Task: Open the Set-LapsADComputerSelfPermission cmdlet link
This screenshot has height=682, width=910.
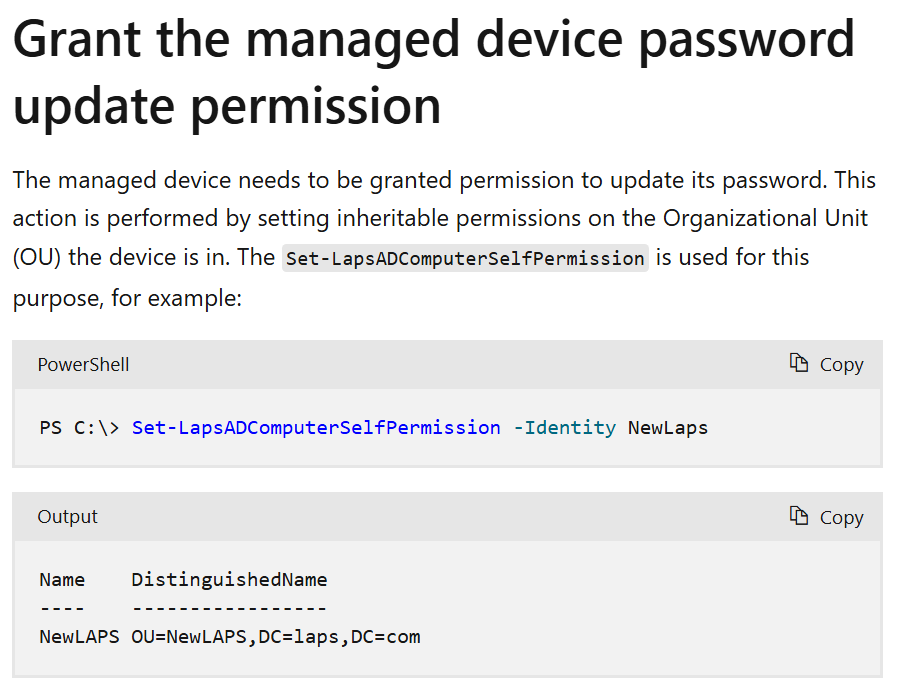Action: pyautogui.click(x=316, y=427)
